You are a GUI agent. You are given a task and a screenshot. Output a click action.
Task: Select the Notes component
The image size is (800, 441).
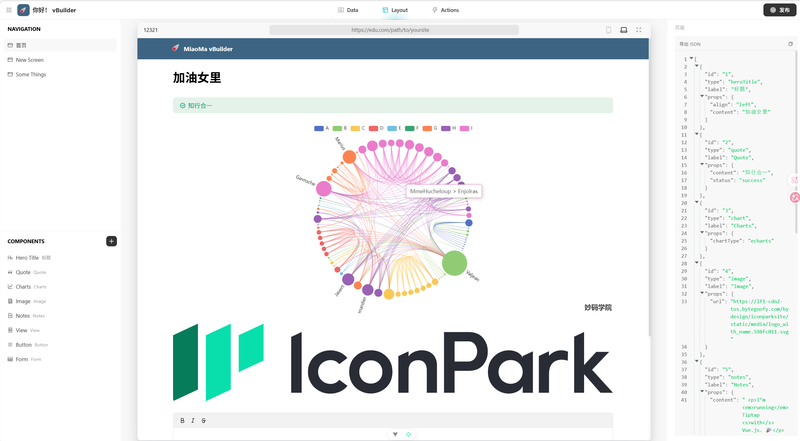pos(26,316)
